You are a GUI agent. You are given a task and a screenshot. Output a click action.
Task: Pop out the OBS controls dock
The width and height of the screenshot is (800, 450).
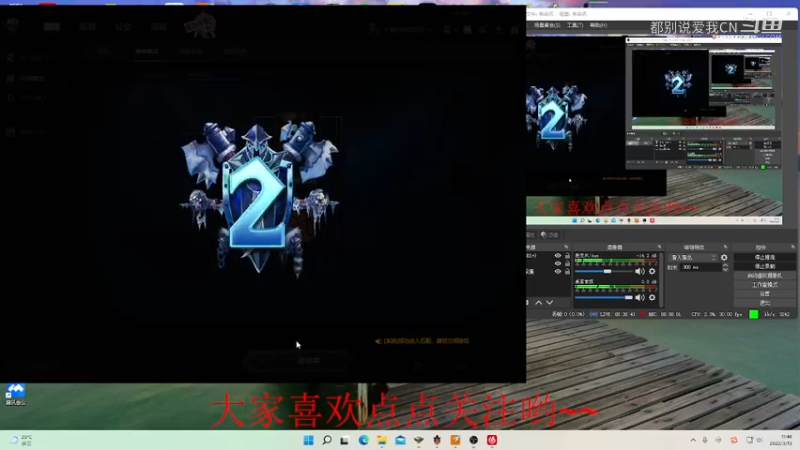point(792,247)
